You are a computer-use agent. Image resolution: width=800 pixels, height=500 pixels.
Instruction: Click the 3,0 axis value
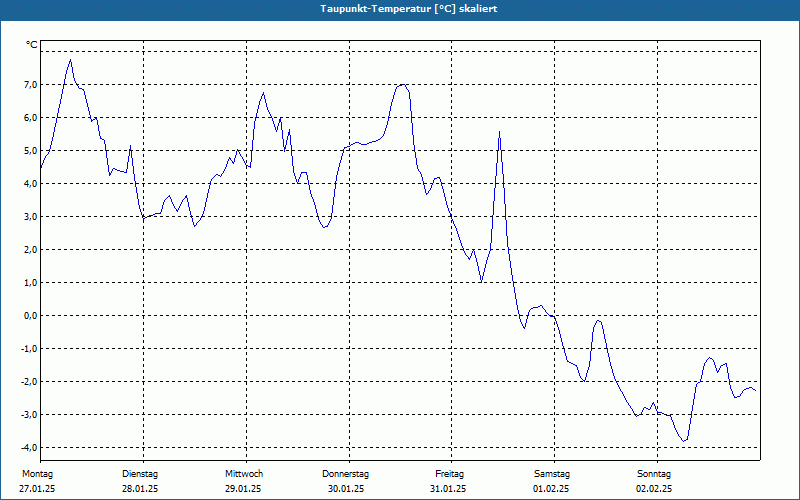[30, 217]
